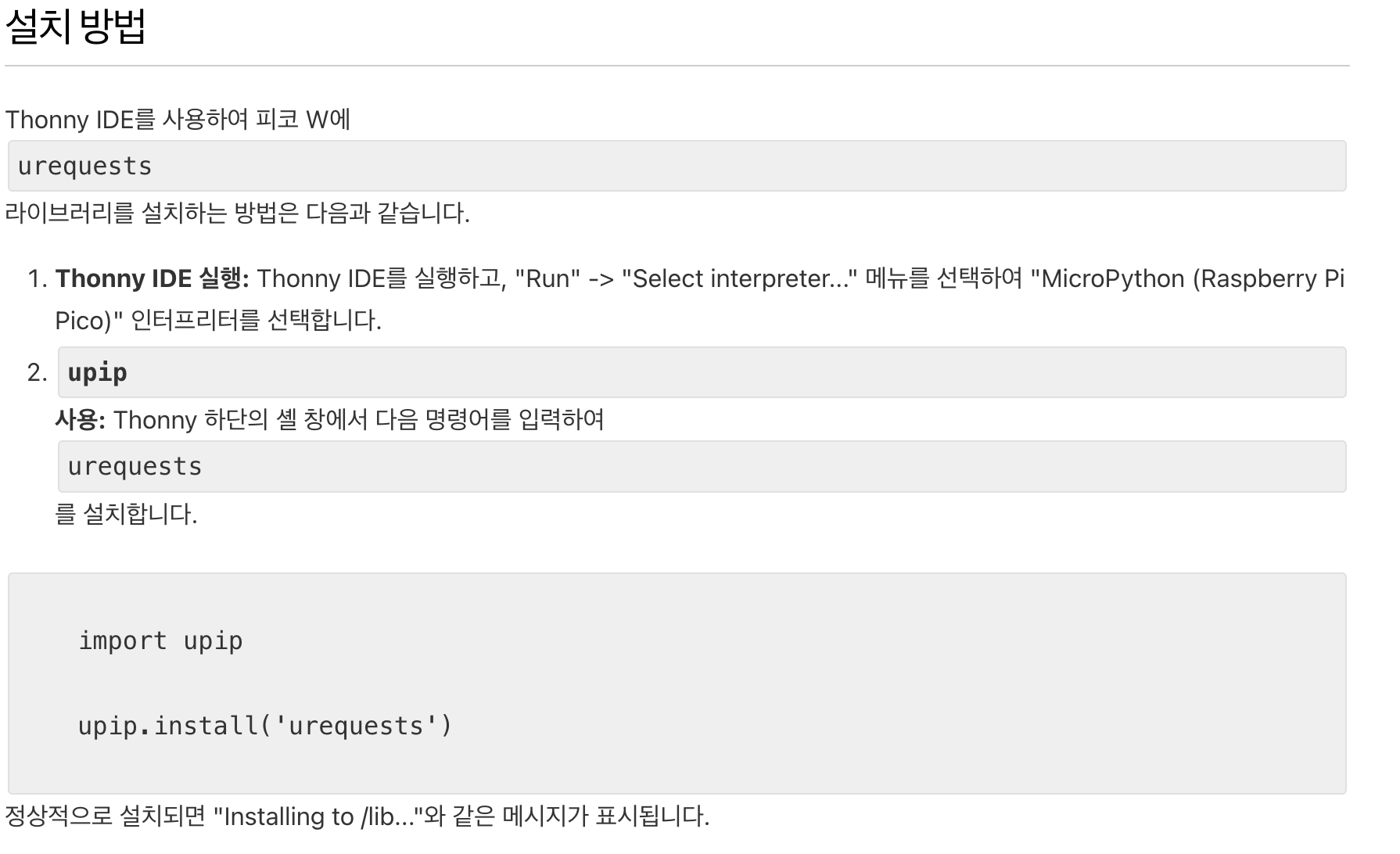This screenshot has width=1400, height=854.
Task: Click the Thonny IDE를 사용하여 피코 W에 line
Action: click(178, 120)
